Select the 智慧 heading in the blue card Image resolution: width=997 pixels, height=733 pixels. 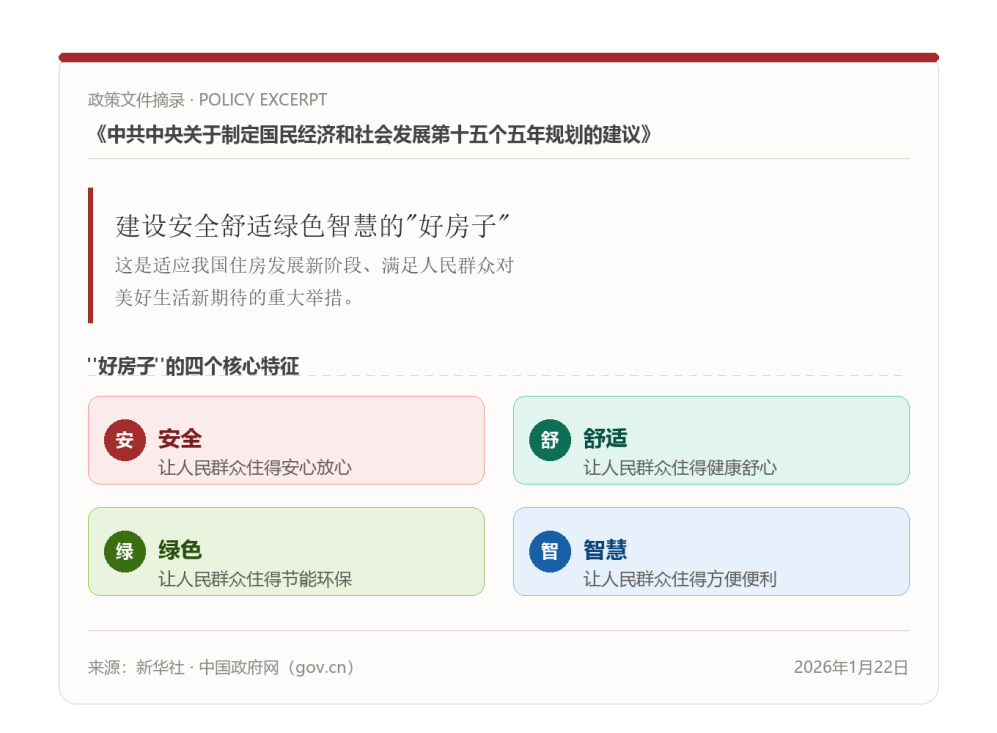click(x=605, y=549)
